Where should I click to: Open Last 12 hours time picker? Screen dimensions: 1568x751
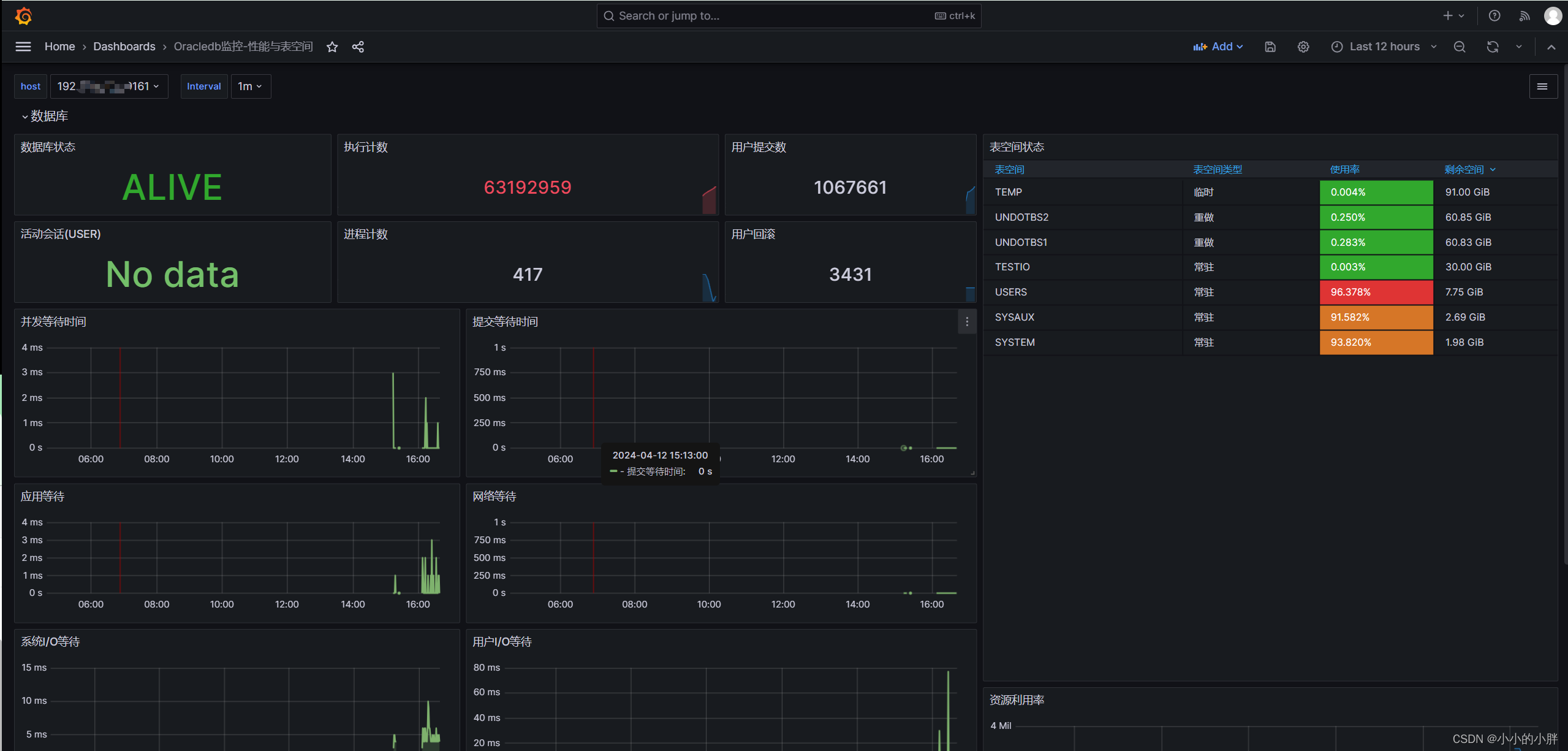coord(1384,47)
